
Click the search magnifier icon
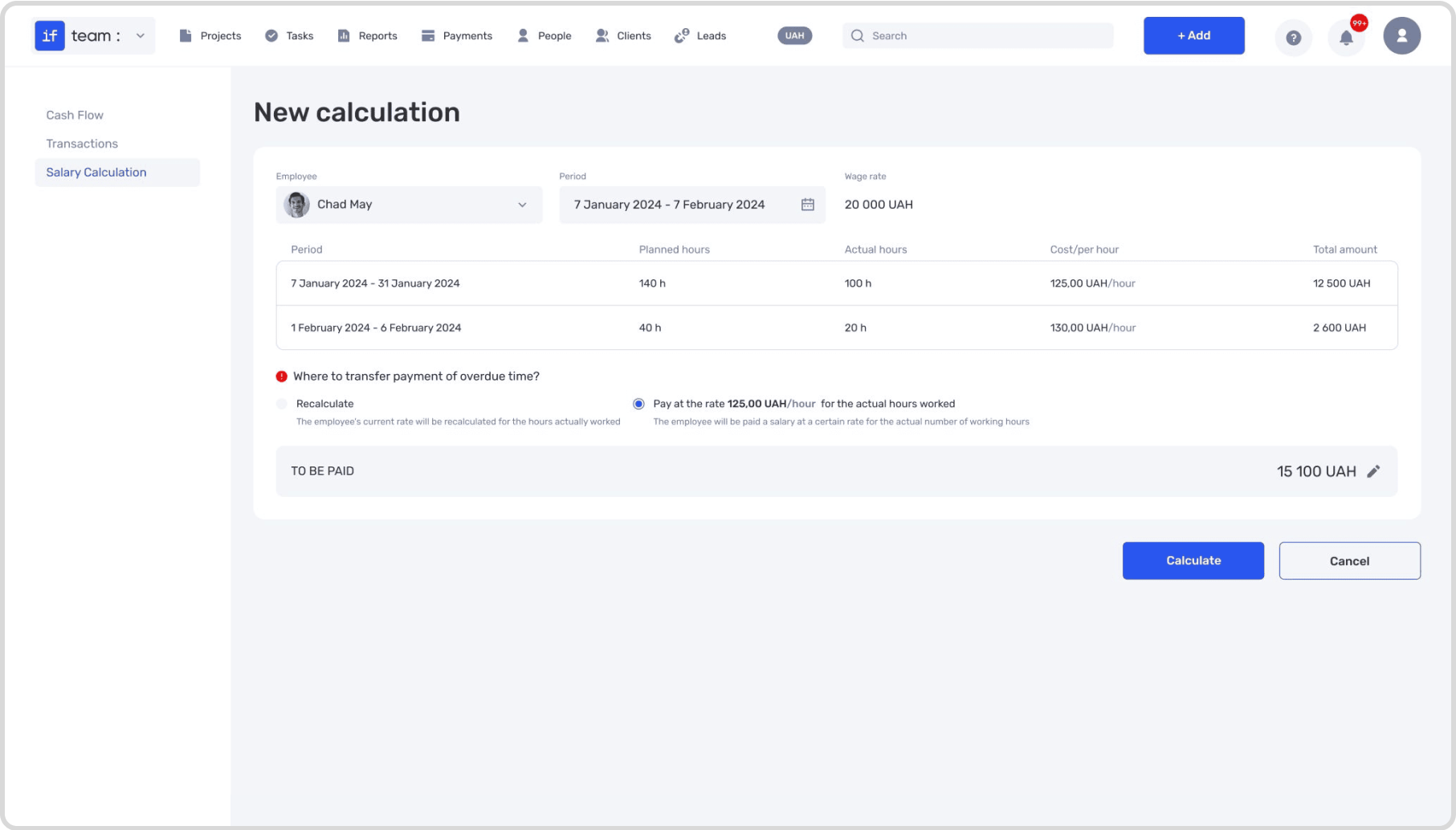coord(857,36)
